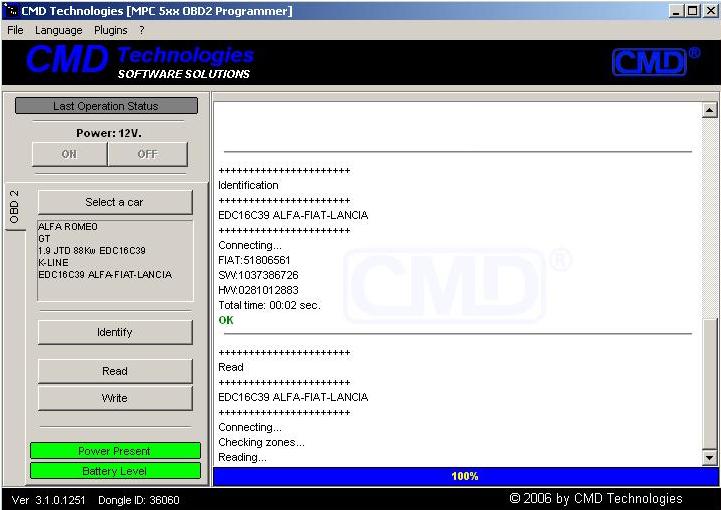Click the Power Present green indicator
This screenshot has width=721, height=510.
click(x=115, y=451)
